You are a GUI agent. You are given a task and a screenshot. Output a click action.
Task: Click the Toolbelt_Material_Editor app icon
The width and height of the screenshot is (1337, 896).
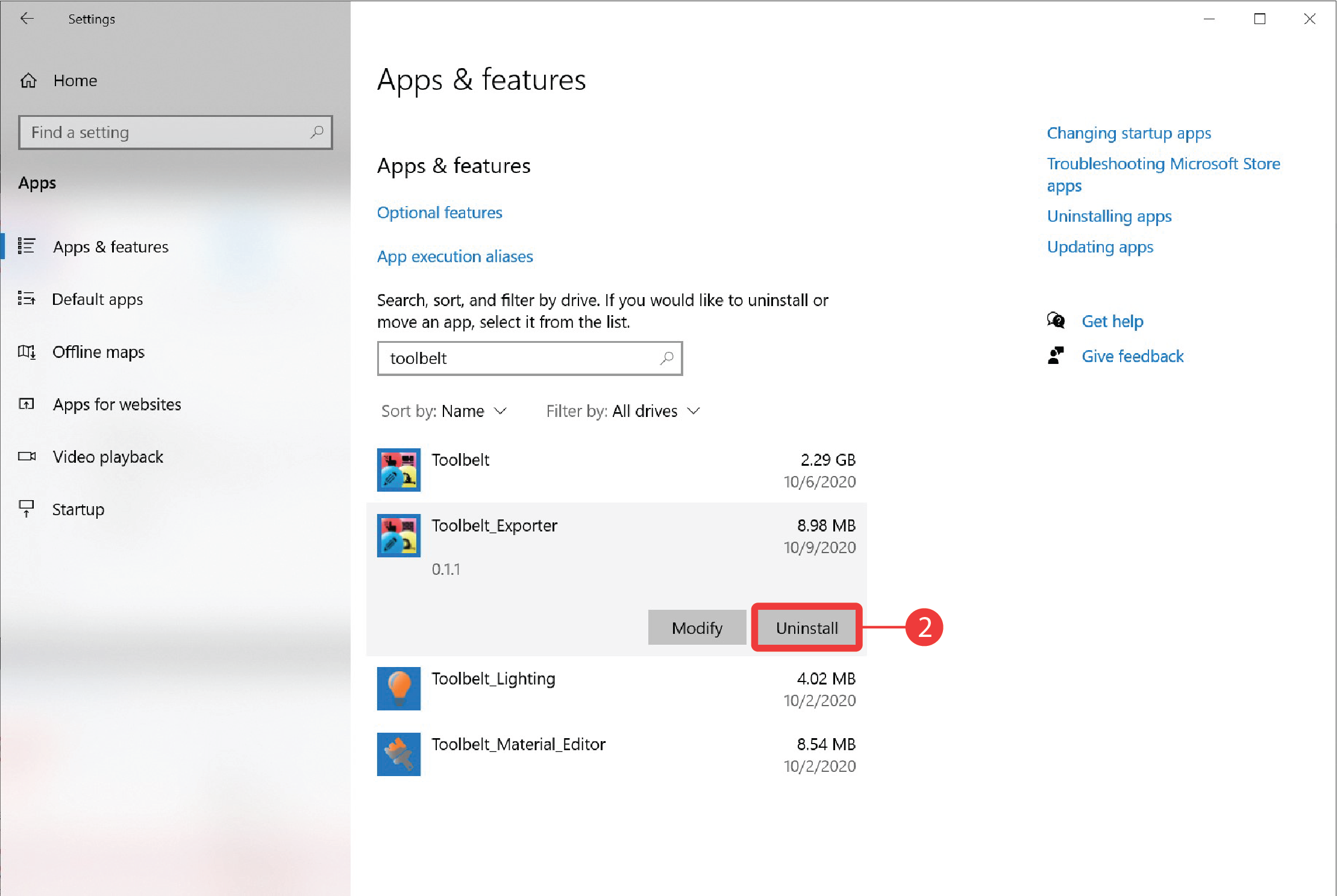pyautogui.click(x=398, y=754)
